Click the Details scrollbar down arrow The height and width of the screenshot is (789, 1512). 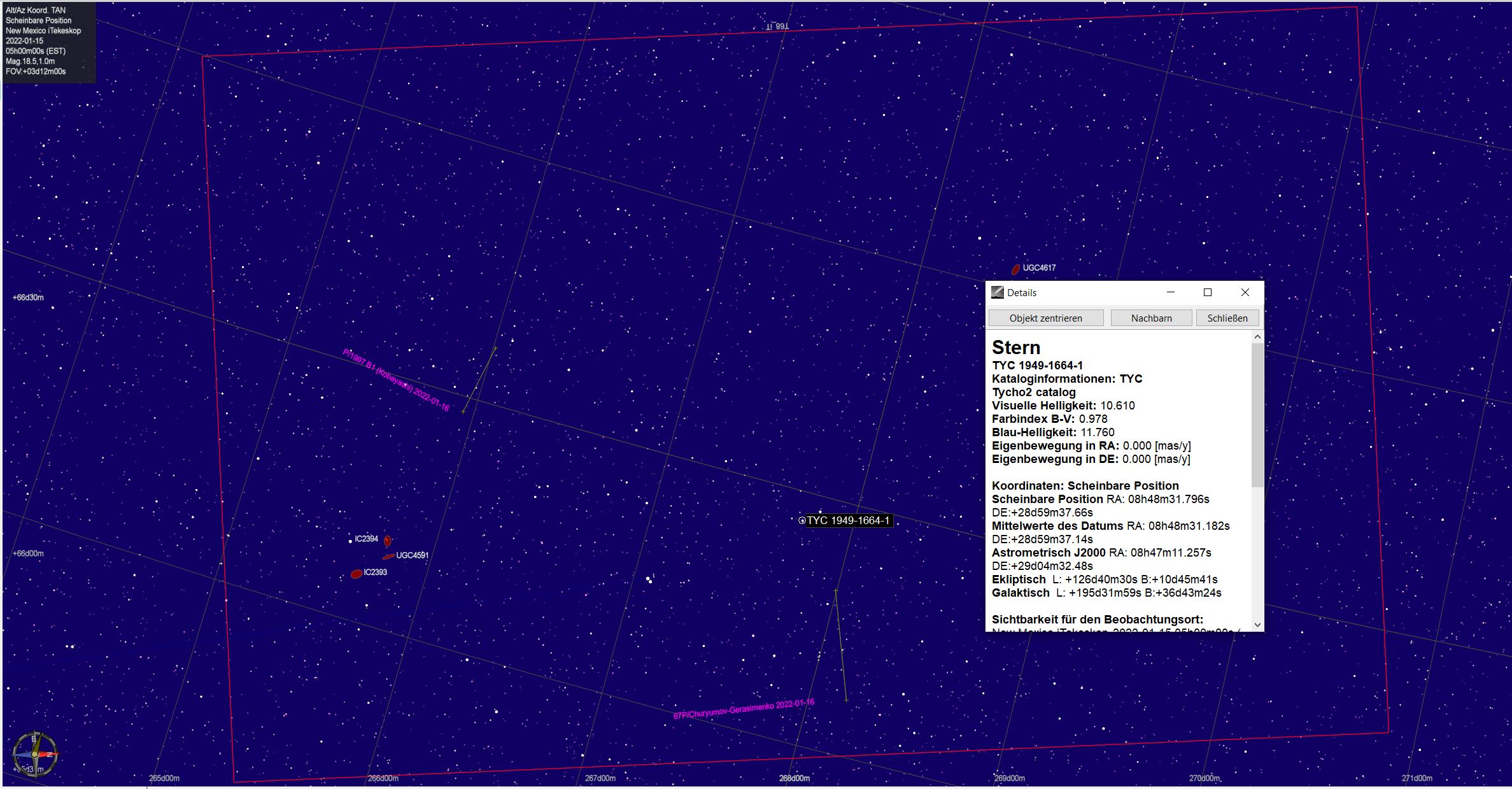click(1257, 625)
